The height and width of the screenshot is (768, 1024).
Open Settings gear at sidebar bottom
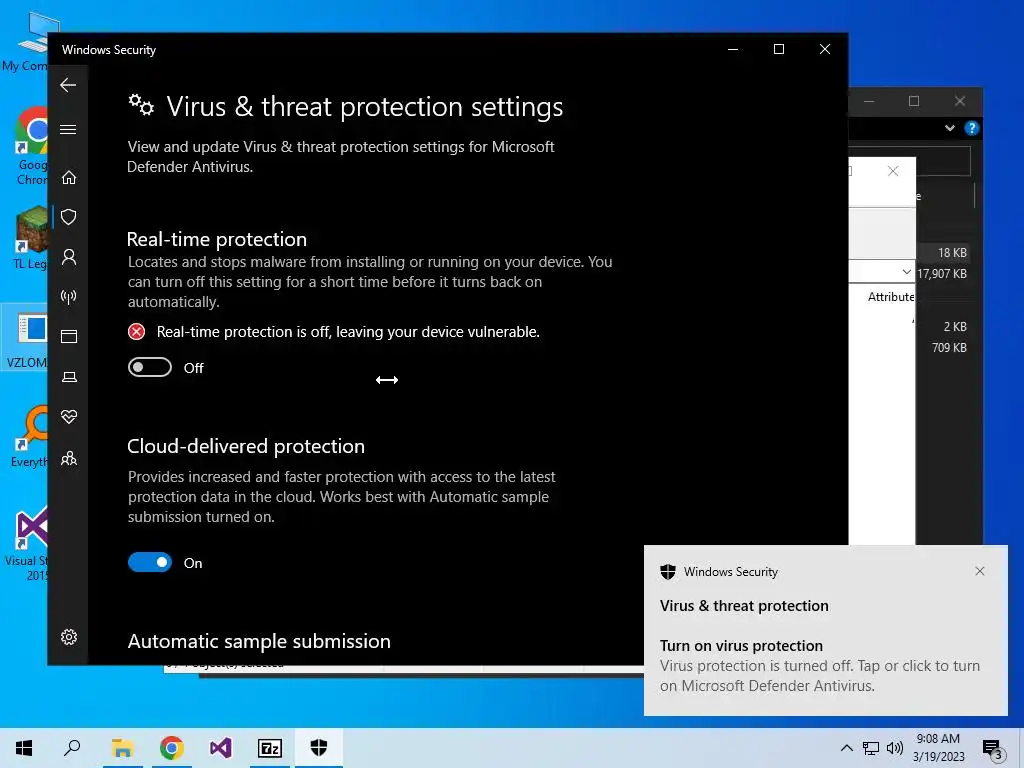[69, 637]
